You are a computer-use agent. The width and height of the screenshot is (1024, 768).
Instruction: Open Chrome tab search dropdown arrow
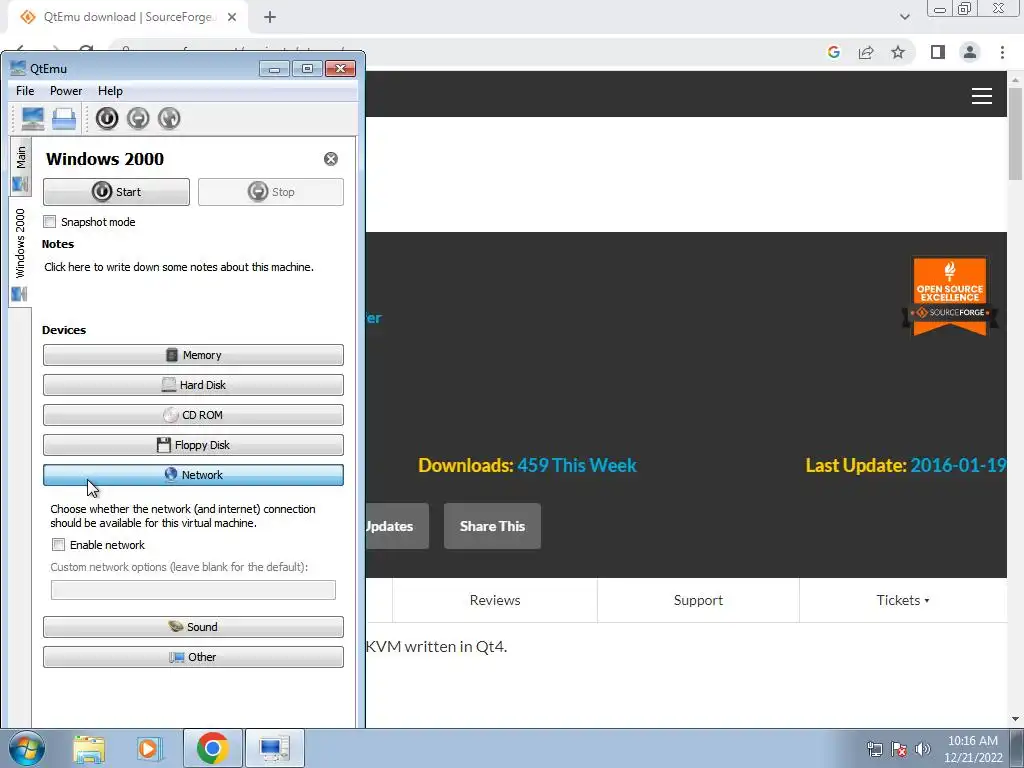click(904, 17)
